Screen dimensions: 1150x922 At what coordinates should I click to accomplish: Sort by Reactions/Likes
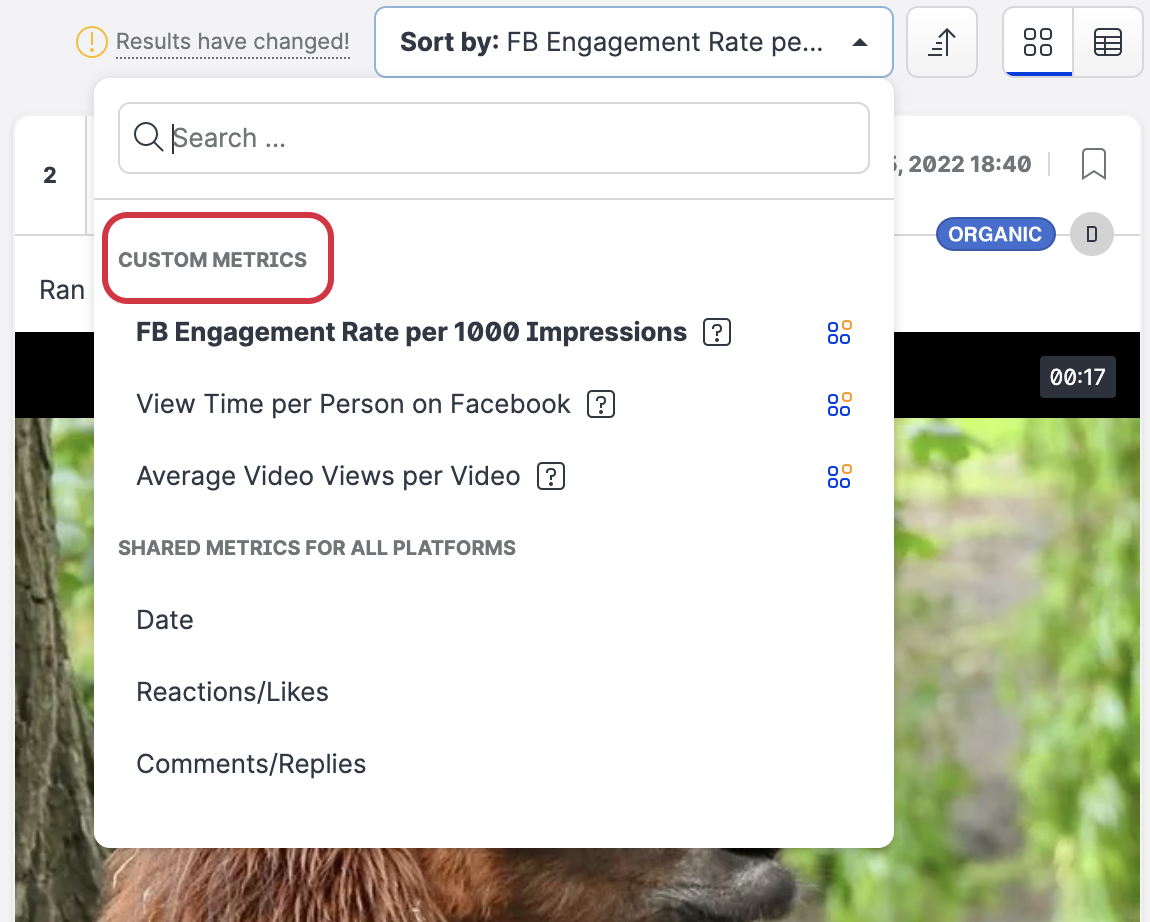[232, 692]
